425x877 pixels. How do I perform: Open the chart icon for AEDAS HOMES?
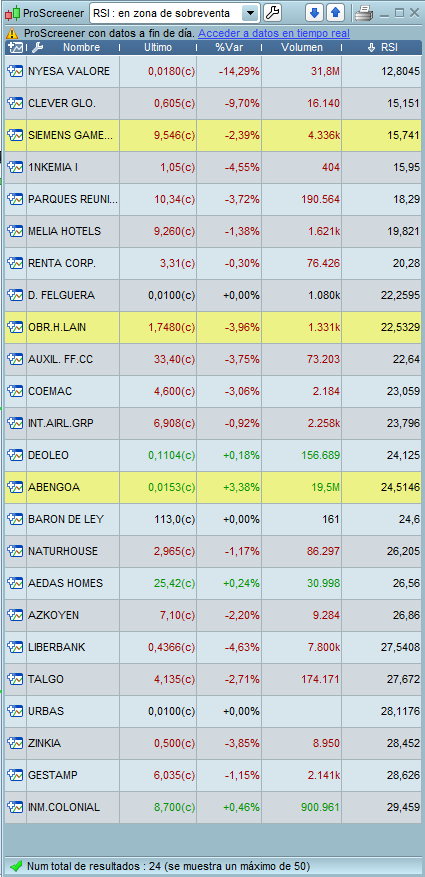coord(15,583)
